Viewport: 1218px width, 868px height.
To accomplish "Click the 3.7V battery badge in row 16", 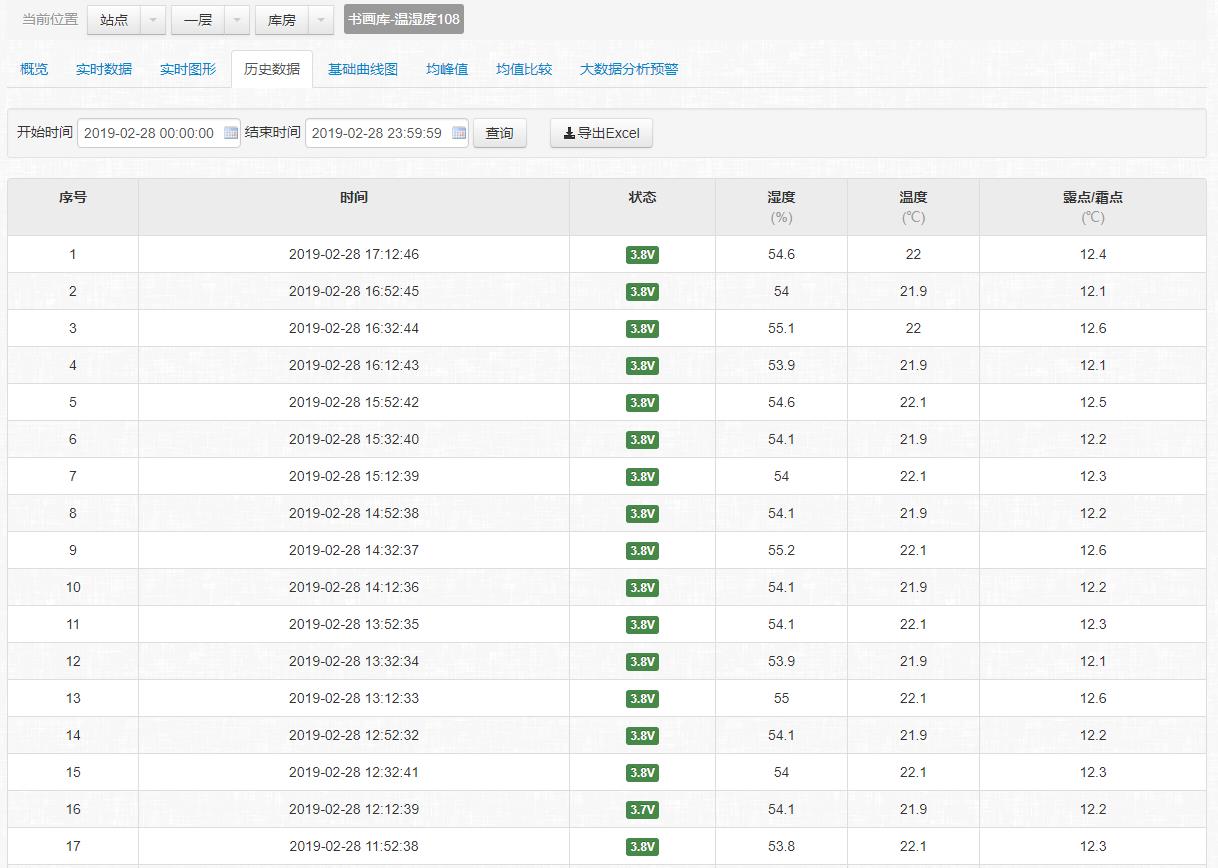I will [642, 810].
